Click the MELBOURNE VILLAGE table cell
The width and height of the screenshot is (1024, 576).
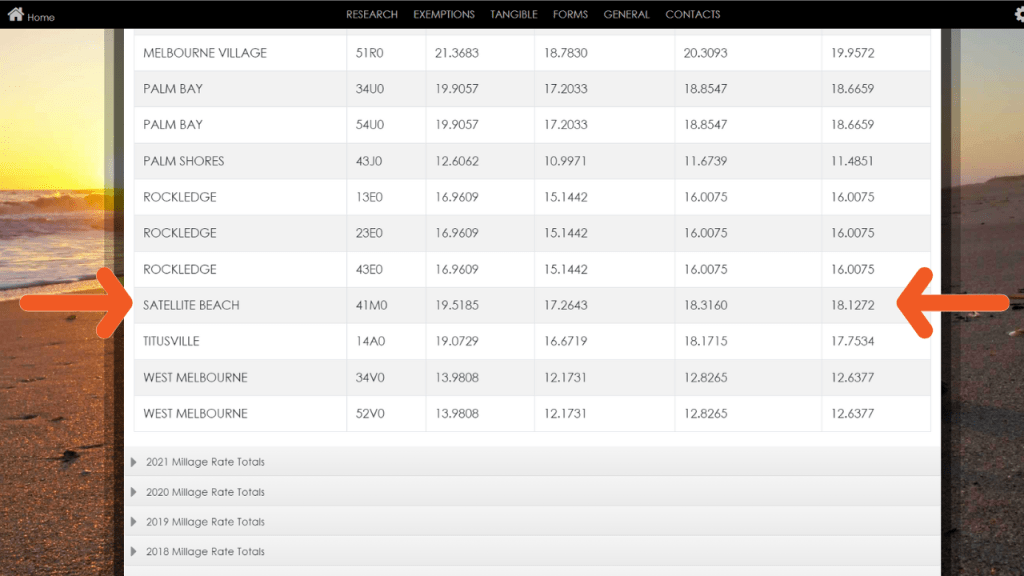click(205, 53)
